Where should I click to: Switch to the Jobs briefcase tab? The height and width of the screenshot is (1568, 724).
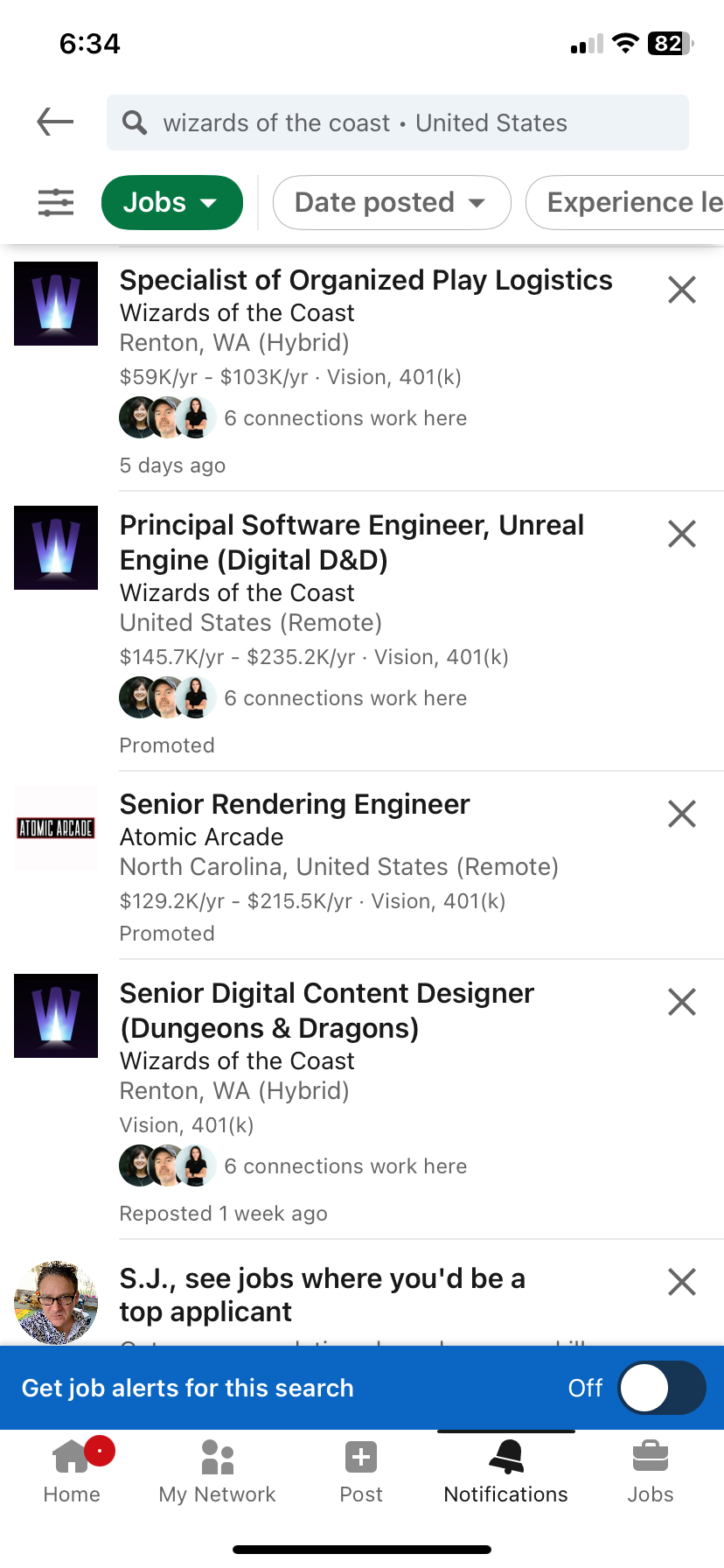(650, 1469)
